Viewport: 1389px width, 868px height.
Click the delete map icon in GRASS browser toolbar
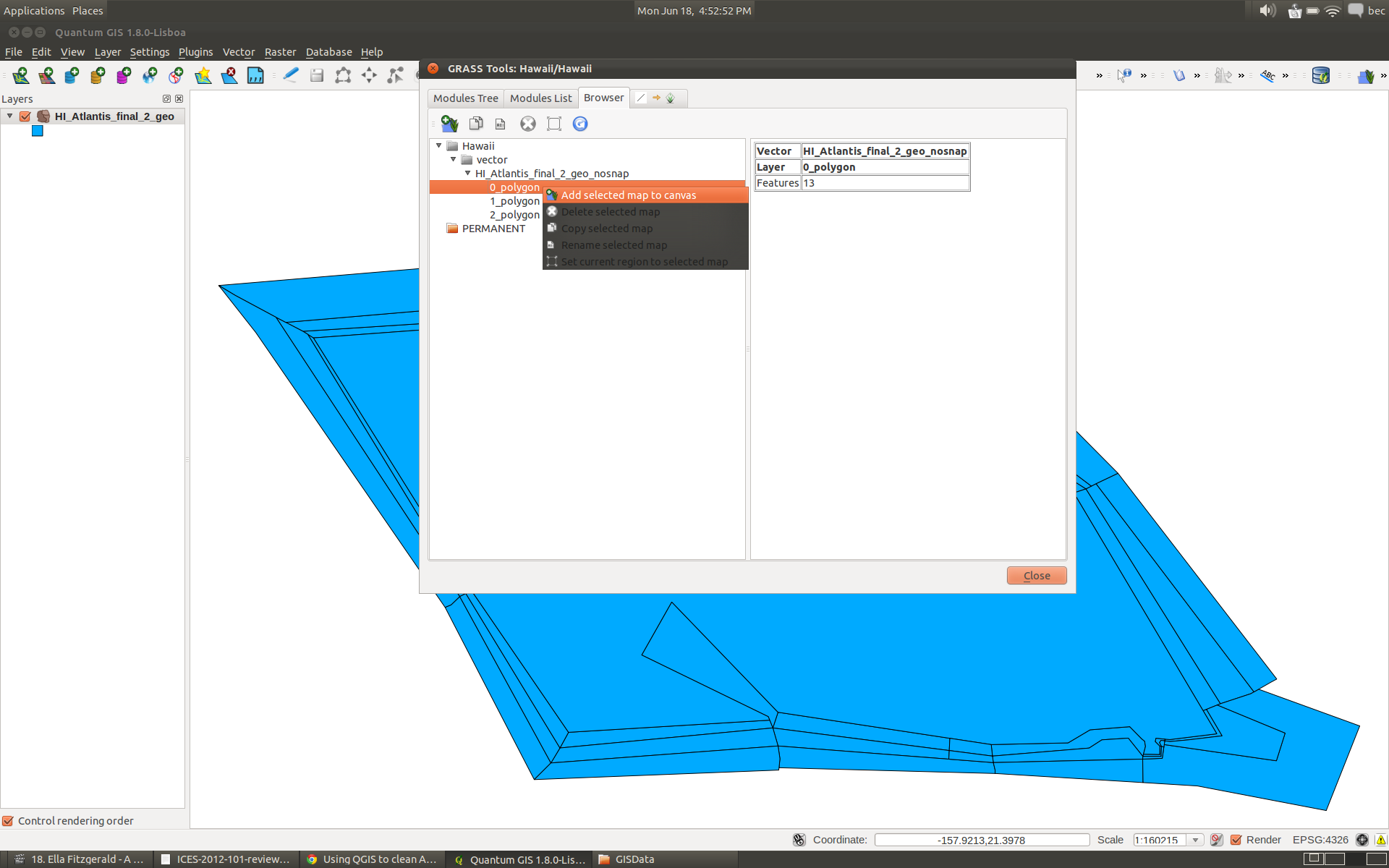[x=528, y=124]
